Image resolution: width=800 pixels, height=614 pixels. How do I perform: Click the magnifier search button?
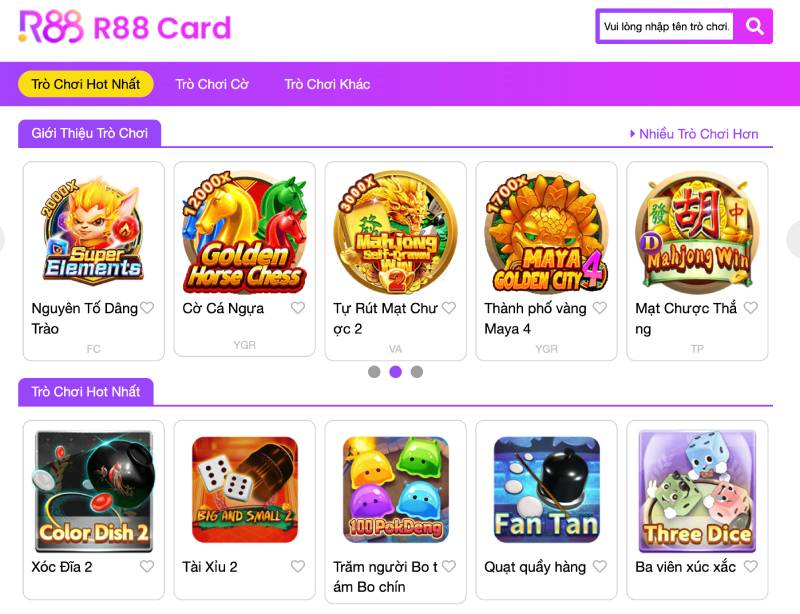point(754,26)
